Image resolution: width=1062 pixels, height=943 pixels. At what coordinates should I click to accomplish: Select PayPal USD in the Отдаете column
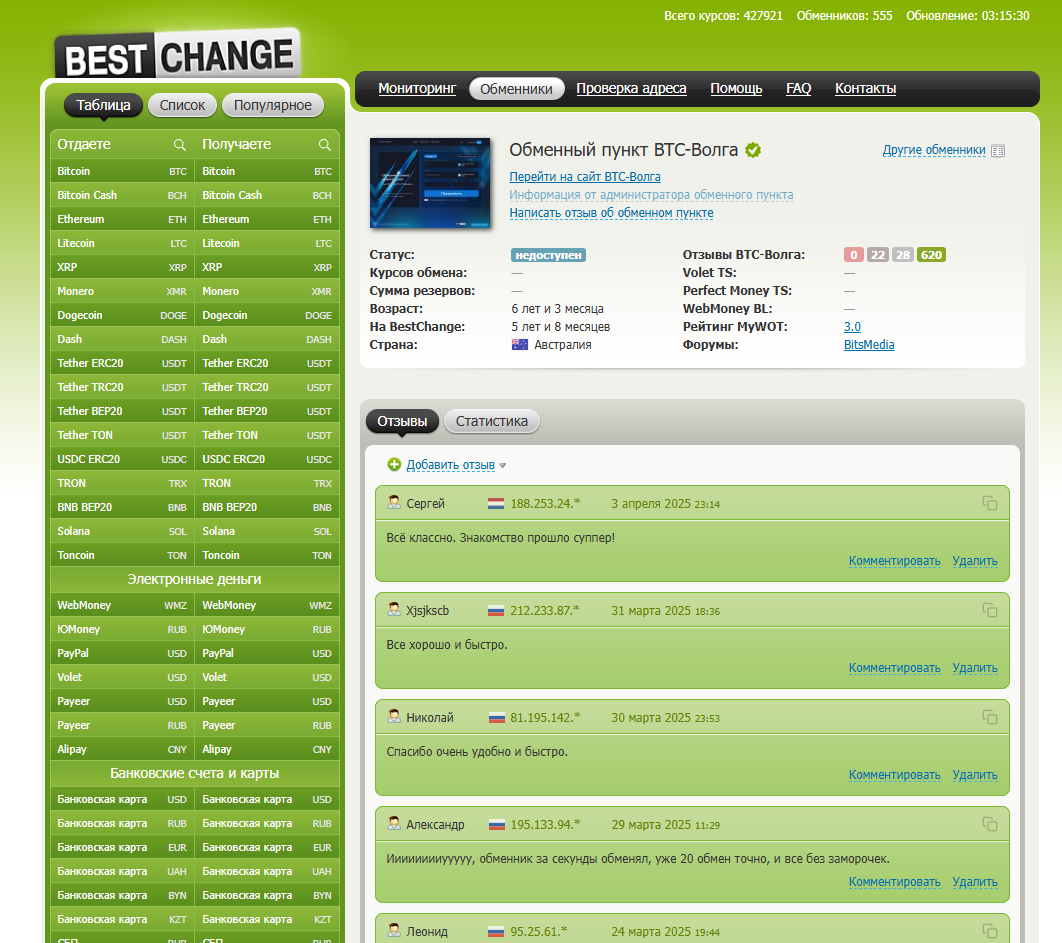click(122, 654)
